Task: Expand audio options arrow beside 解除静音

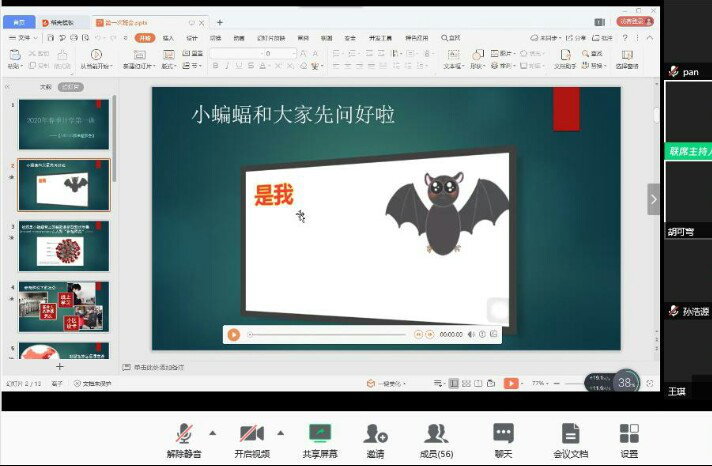Action: click(x=212, y=432)
